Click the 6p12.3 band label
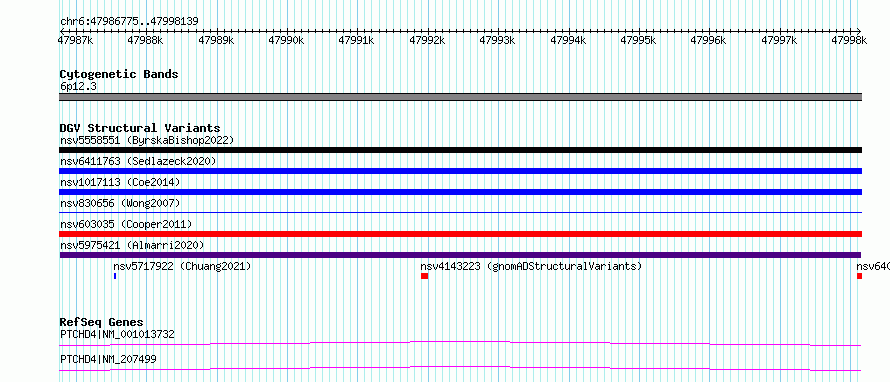 (78, 87)
